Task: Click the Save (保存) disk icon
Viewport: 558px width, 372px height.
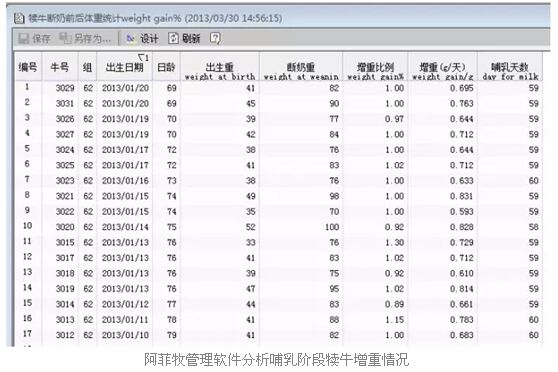Action: (23, 38)
